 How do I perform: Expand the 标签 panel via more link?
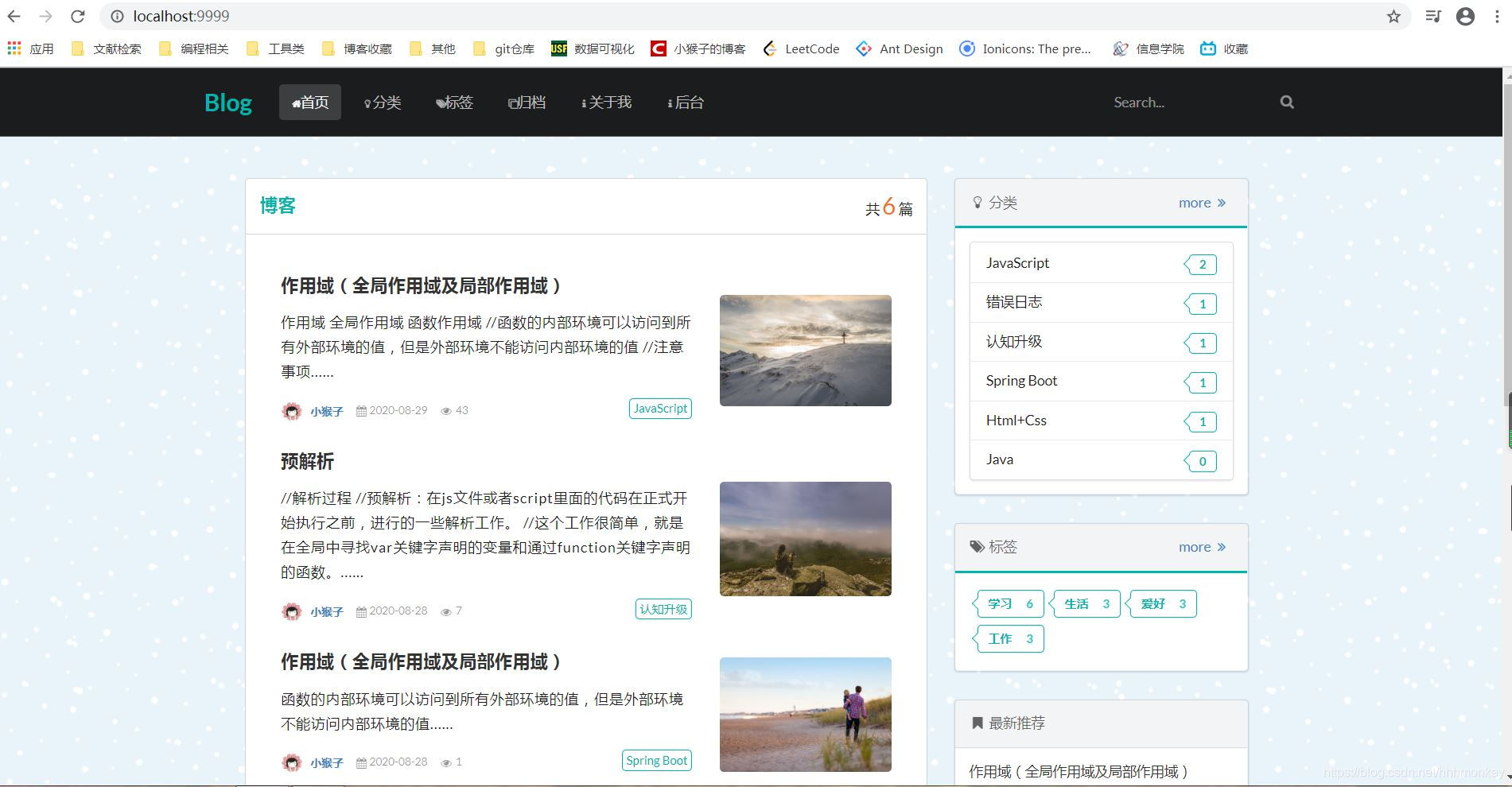click(x=1194, y=547)
